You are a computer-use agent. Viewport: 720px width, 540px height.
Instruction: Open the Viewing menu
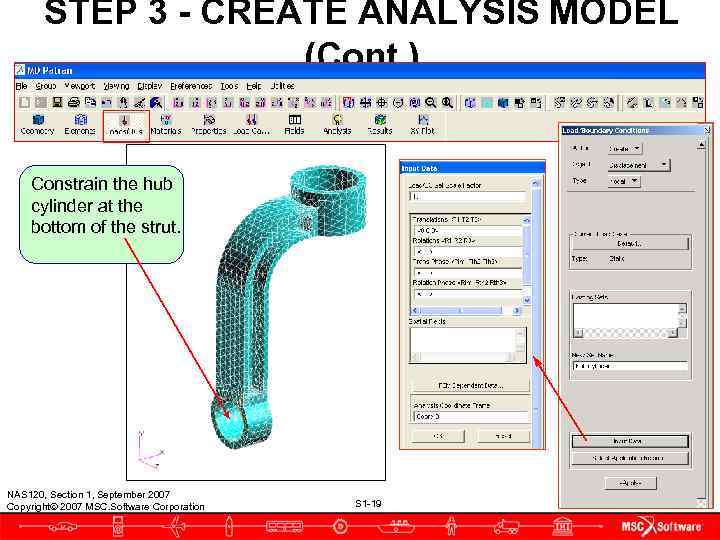[x=116, y=86]
